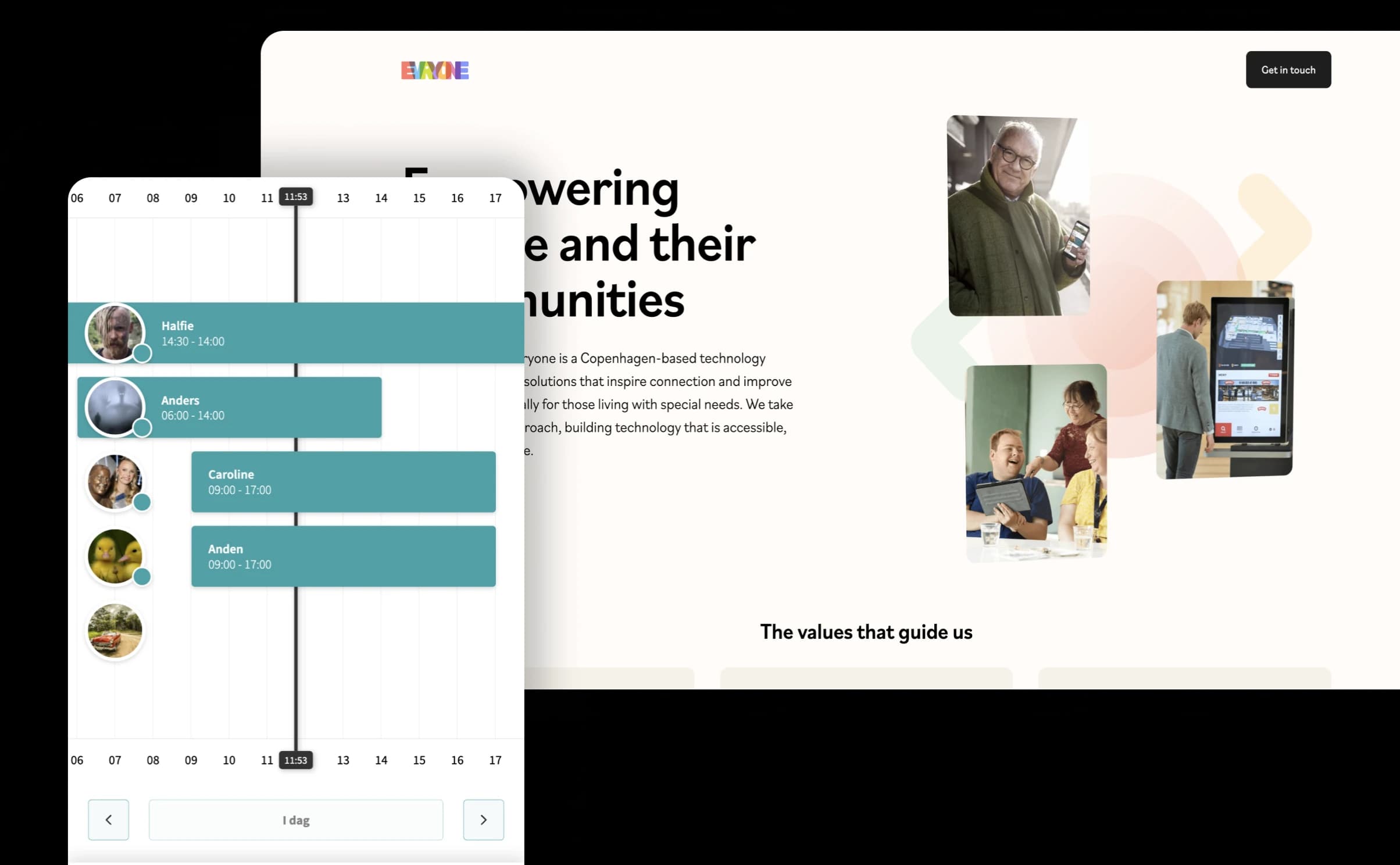Go to previous day with left chevron
This screenshot has width=1400, height=865.
pyautogui.click(x=109, y=820)
